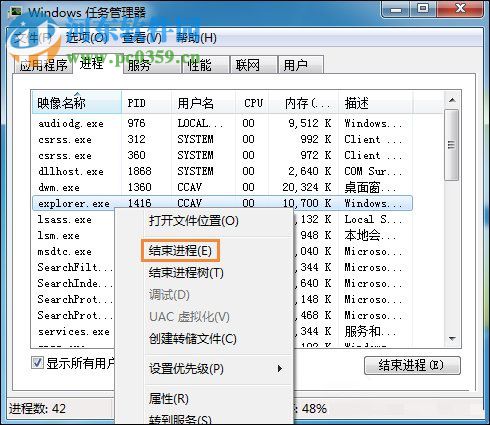This screenshot has width=490, height=425.
Task: Select the explorer.exe process row
Action: tap(222, 203)
